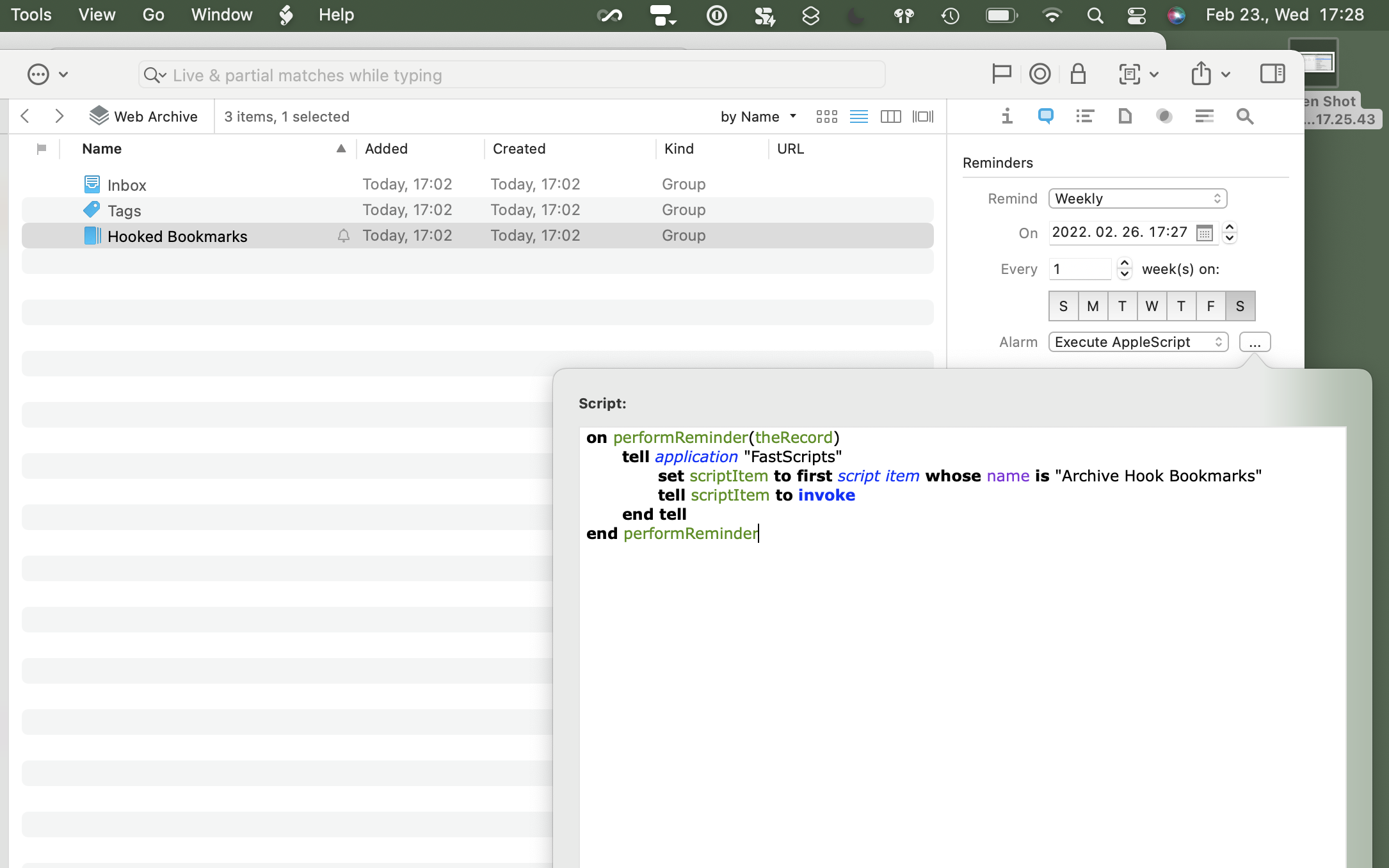Toggle the inspector sidebar icon
The image size is (1389, 868).
(x=1273, y=74)
